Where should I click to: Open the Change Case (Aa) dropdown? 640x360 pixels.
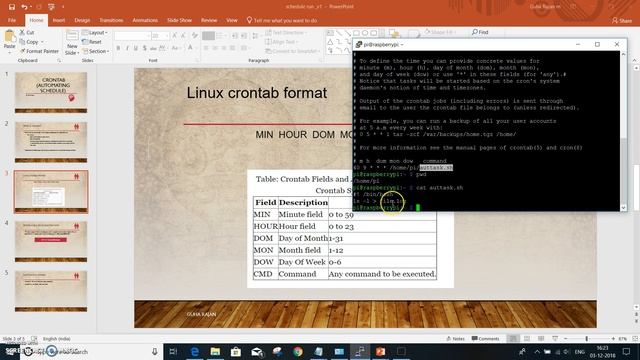tap(176, 48)
